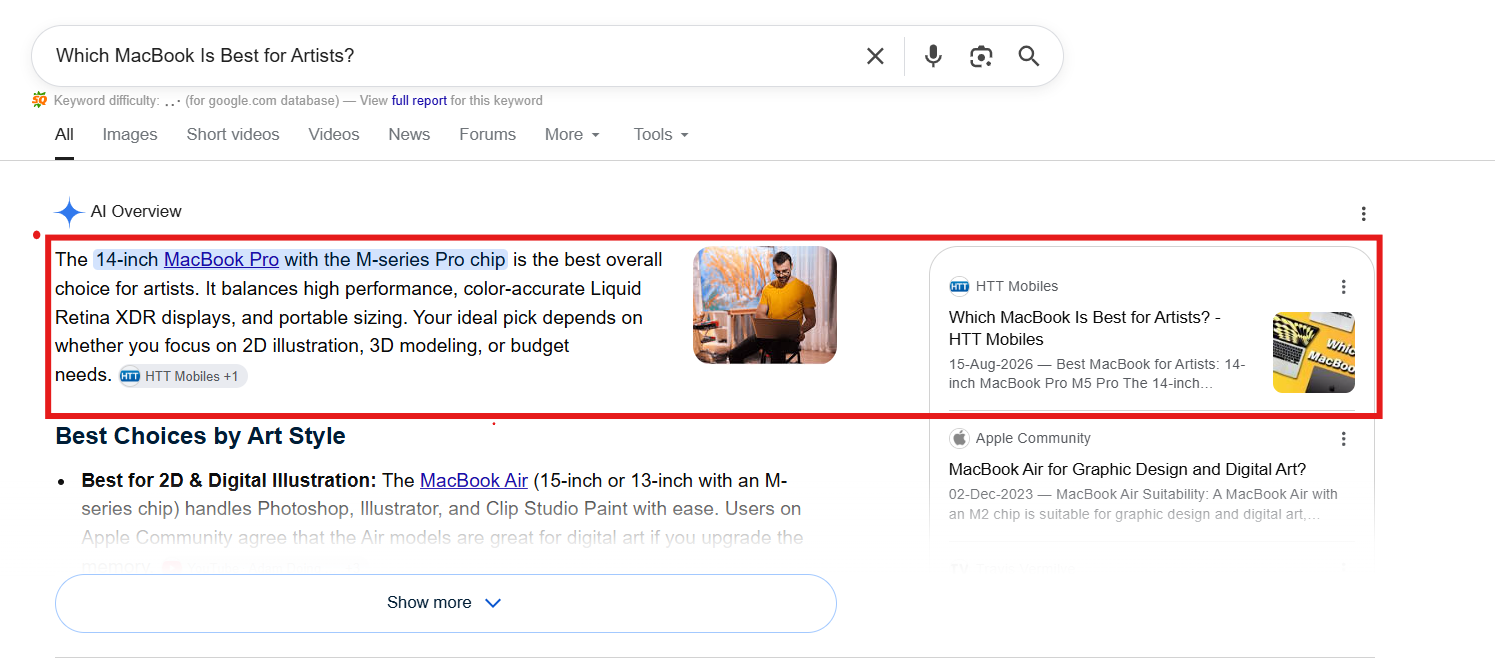Start voice search with the microphone icon
This screenshot has width=1495, height=658.
point(933,56)
